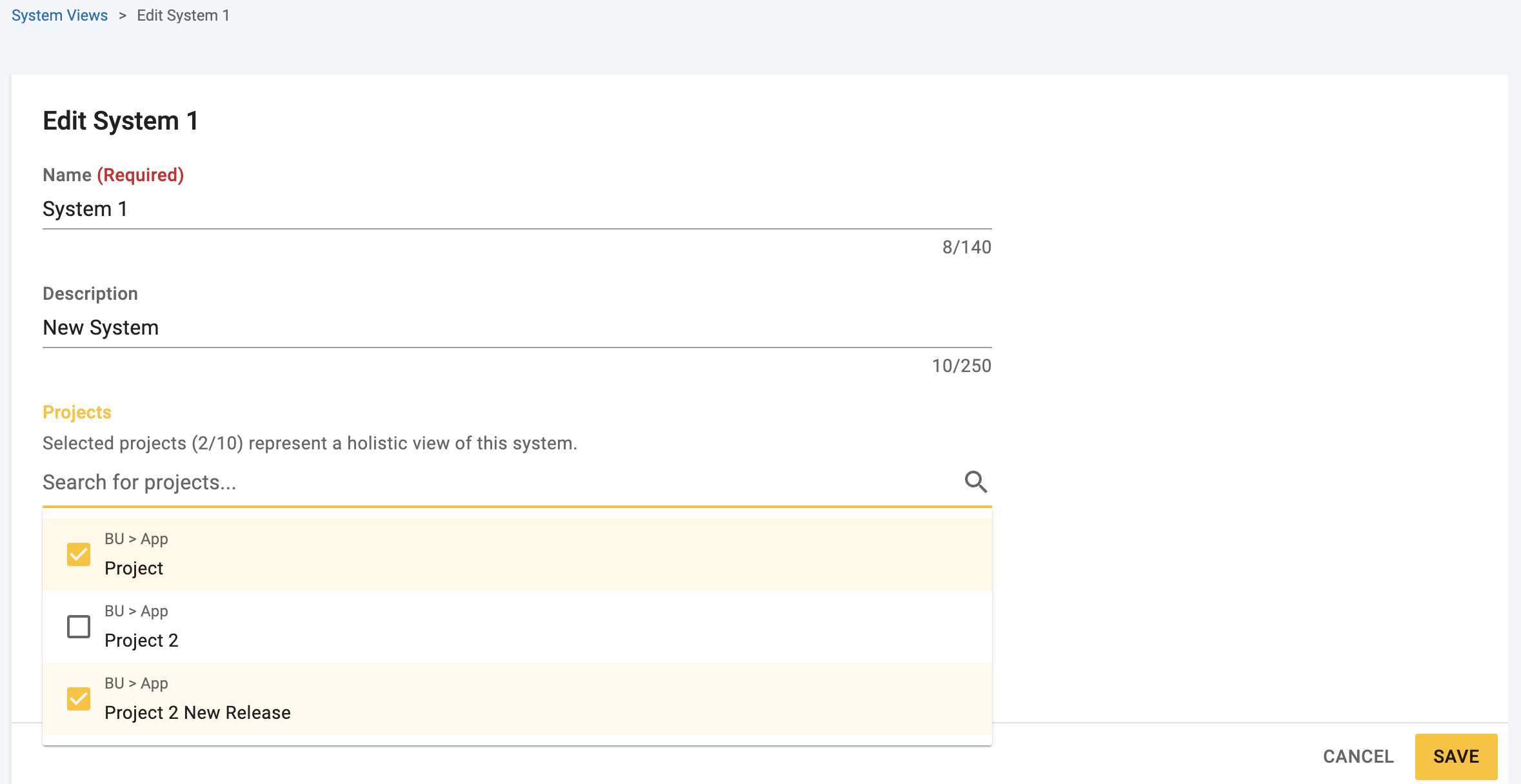Click the BU > App label above Project
This screenshot has height=784, width=1521.
[x=136, y=538]
